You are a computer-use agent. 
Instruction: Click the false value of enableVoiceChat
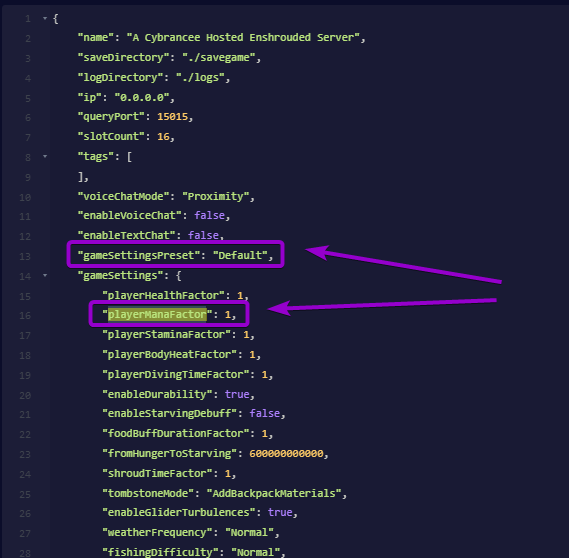coord(209,216)
